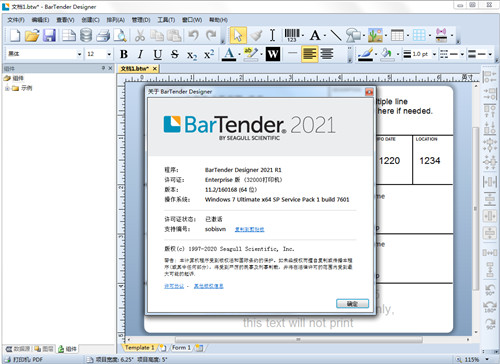This screenshot has height=364, width=500.
Task: Choose the I-beam text cursor tool
Action: pos(272,35)
